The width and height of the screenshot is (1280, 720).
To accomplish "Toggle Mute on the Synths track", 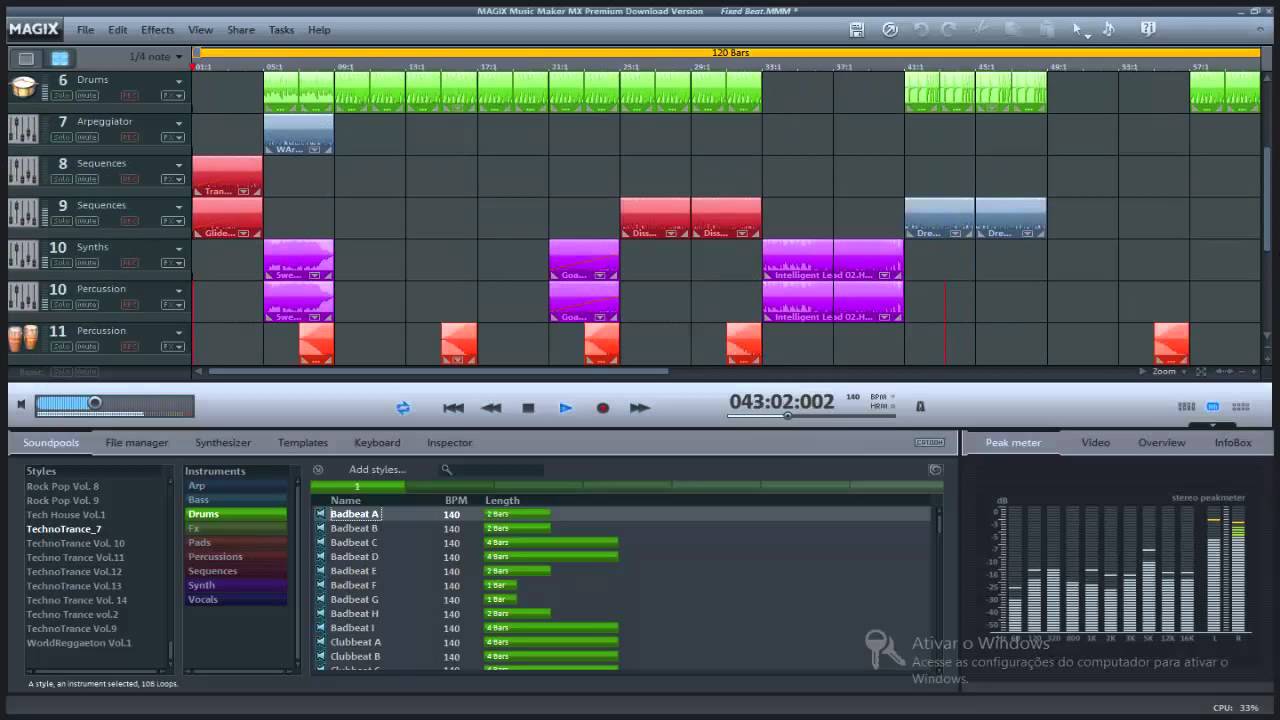I will [87, 263].
